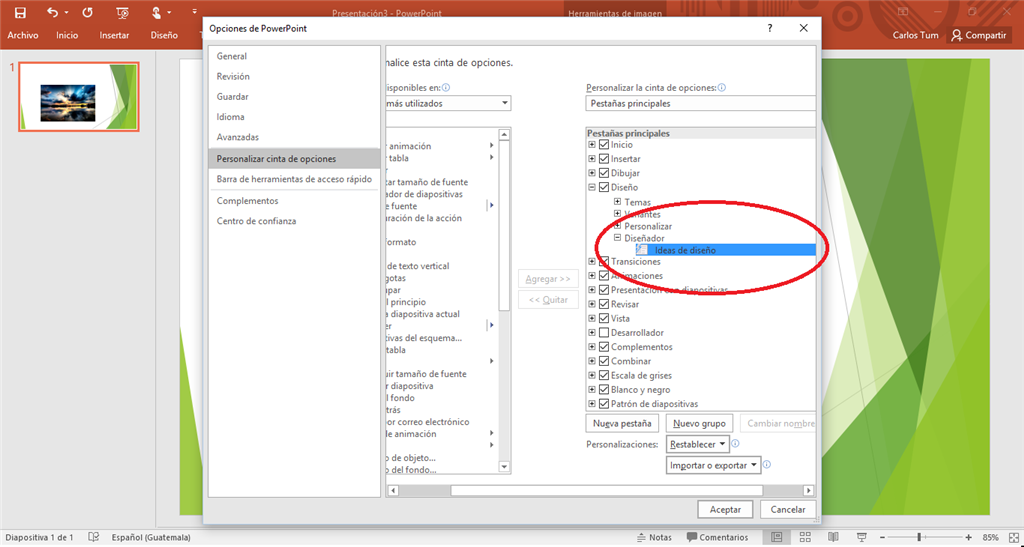Viewport: 1024px width, 547px height.
Task: Expand the Inicio node in tabs tree
Action: coord(592,145)
